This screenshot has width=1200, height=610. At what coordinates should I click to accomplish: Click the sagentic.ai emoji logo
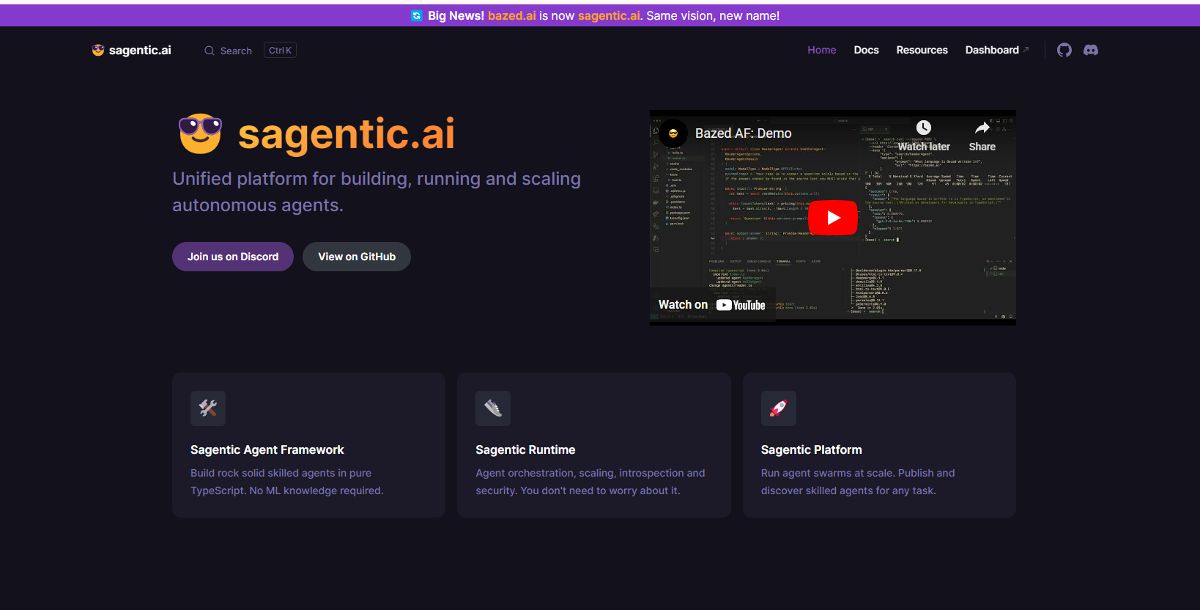[x=97, y=49]
